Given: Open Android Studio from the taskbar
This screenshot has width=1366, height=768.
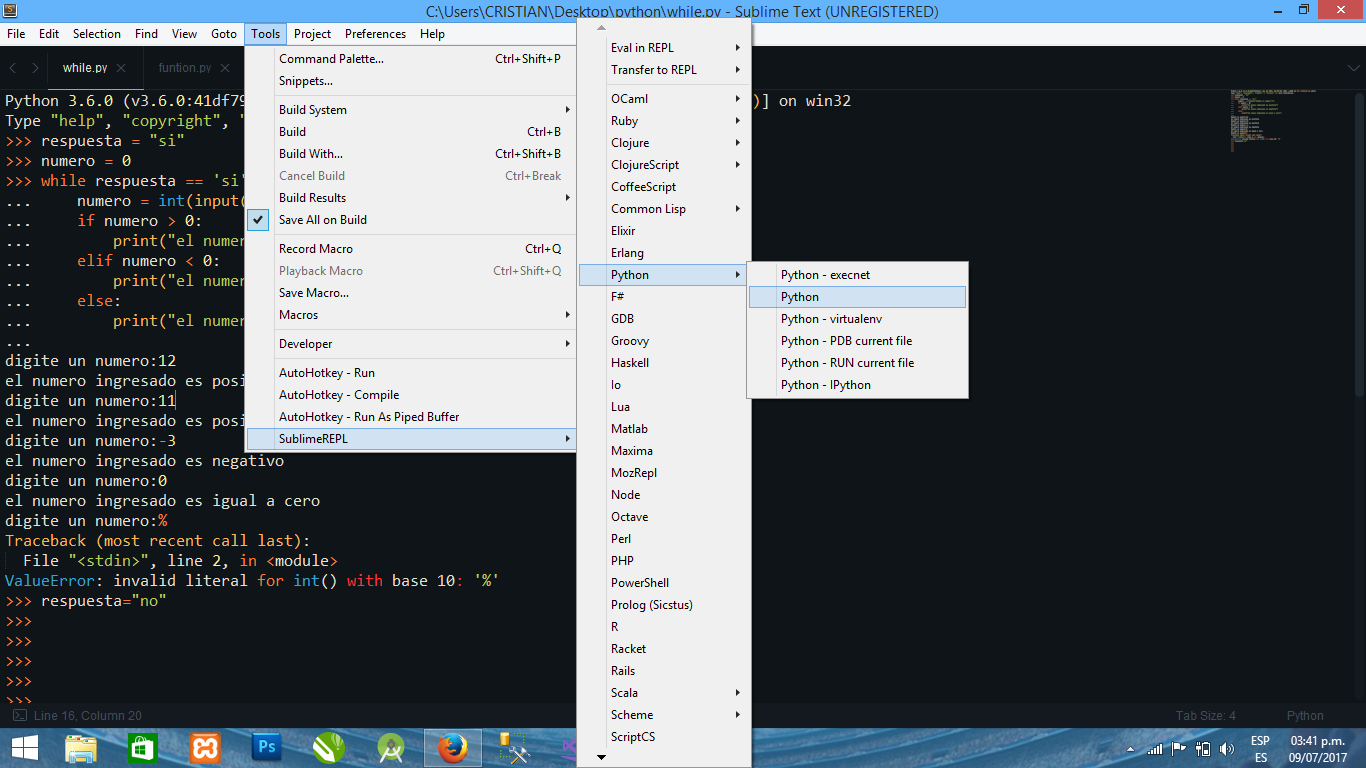Looking at the screenshot, I should coord(391,747).
